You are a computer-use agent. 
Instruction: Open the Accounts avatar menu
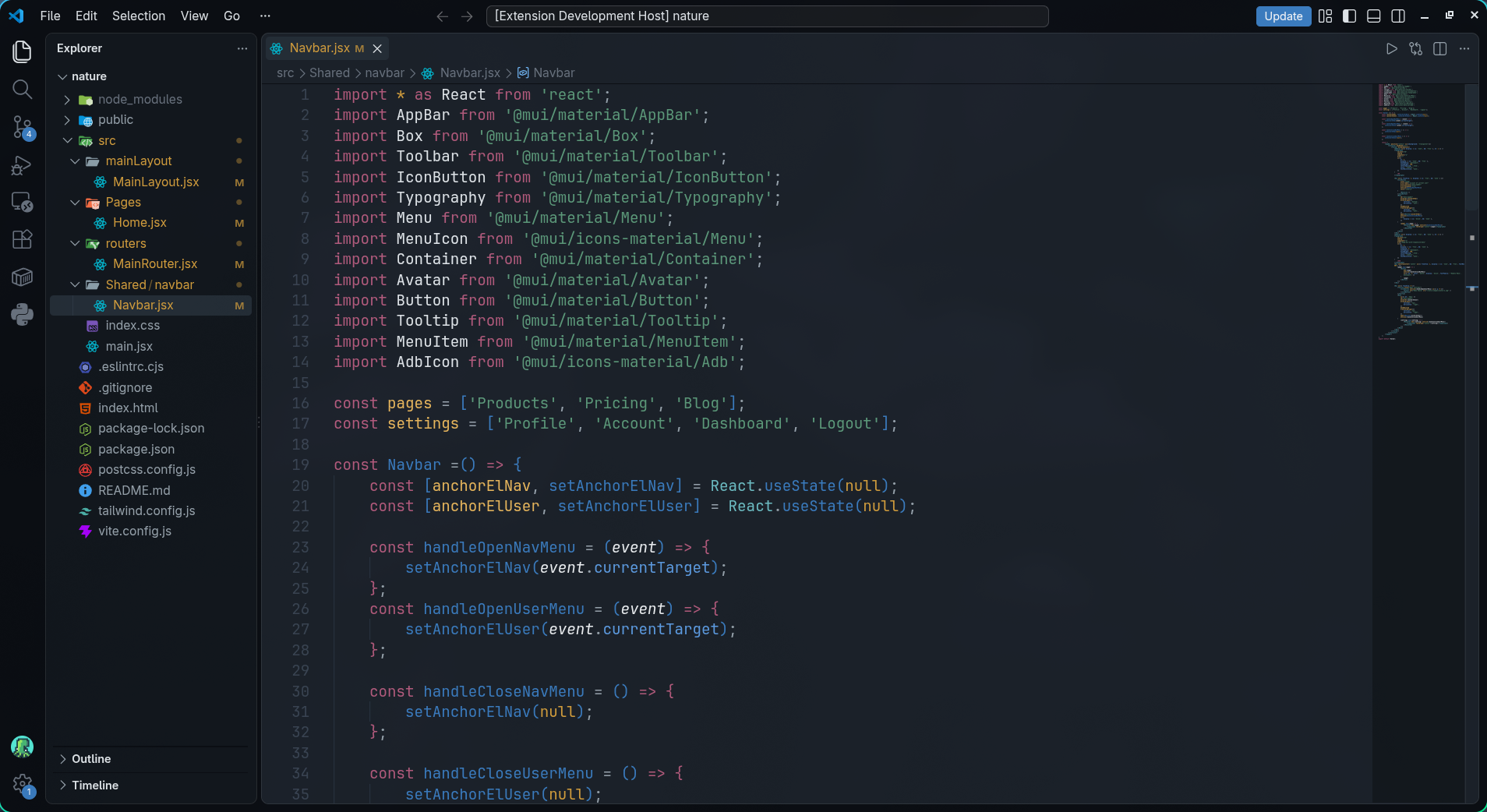[x=23, y=747]
